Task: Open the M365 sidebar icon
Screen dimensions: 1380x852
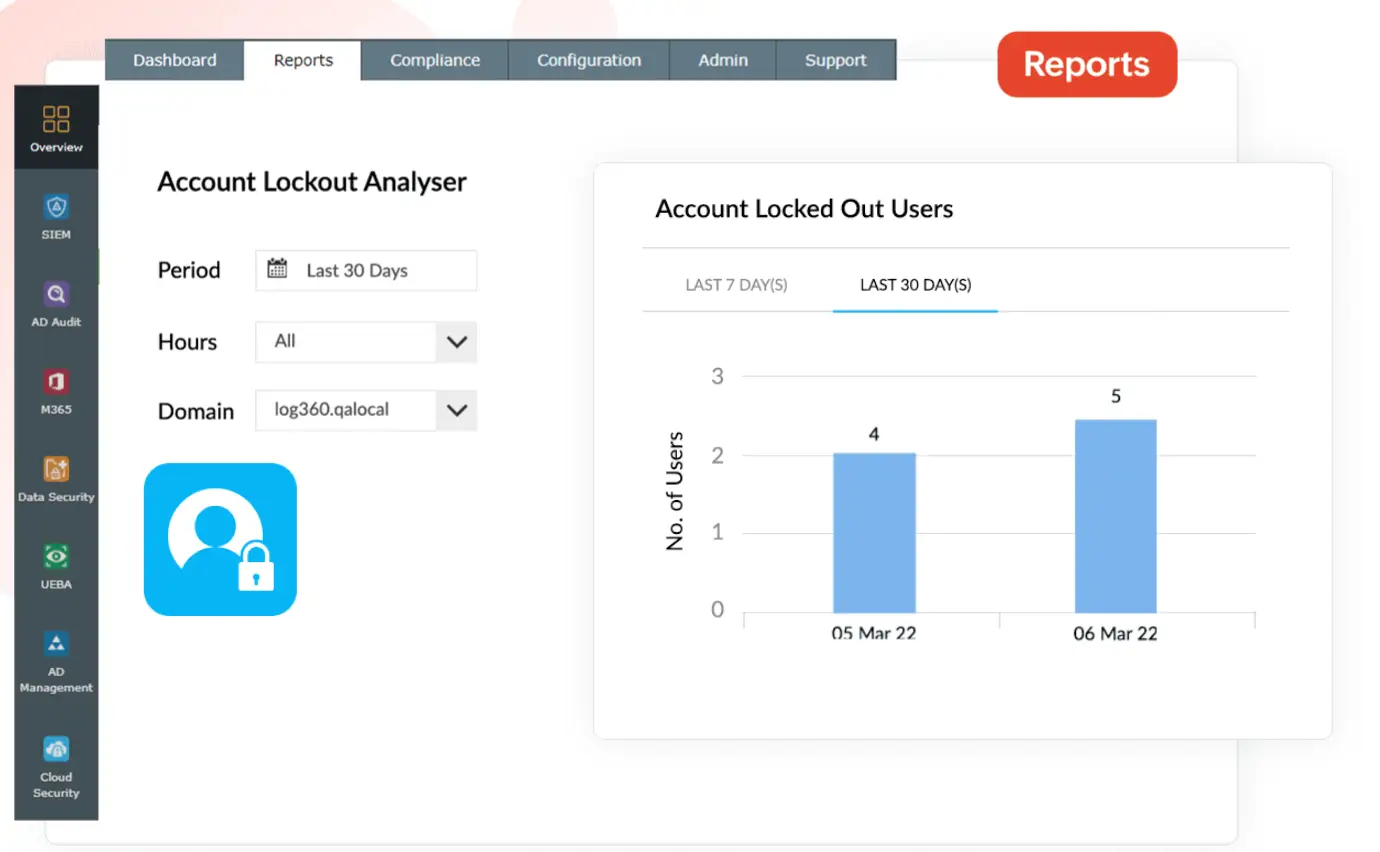Action: coord(56,381)
